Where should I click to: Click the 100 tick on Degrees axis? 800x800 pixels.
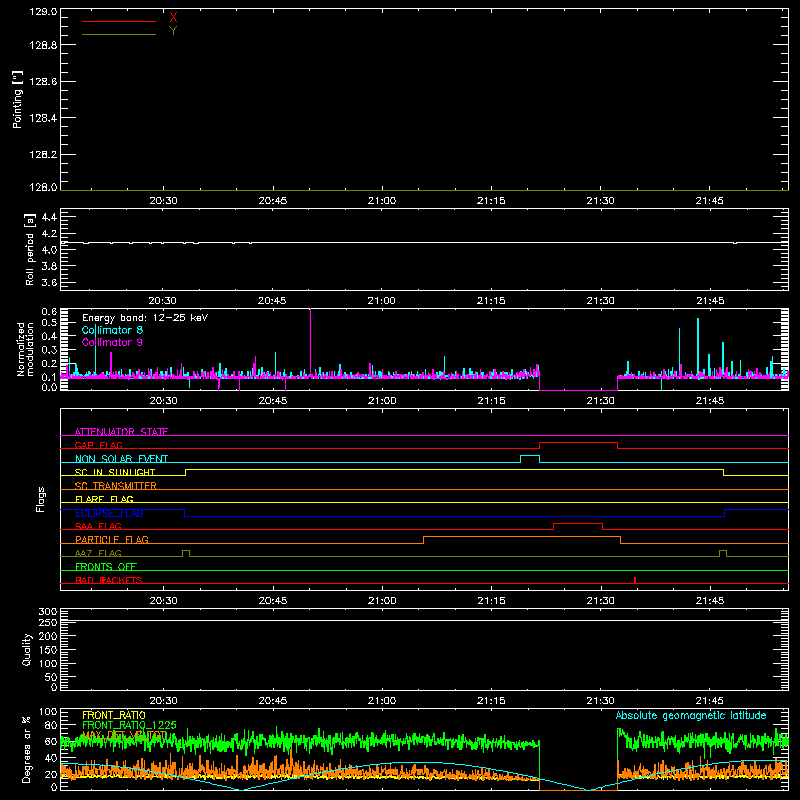coord(48,712)
